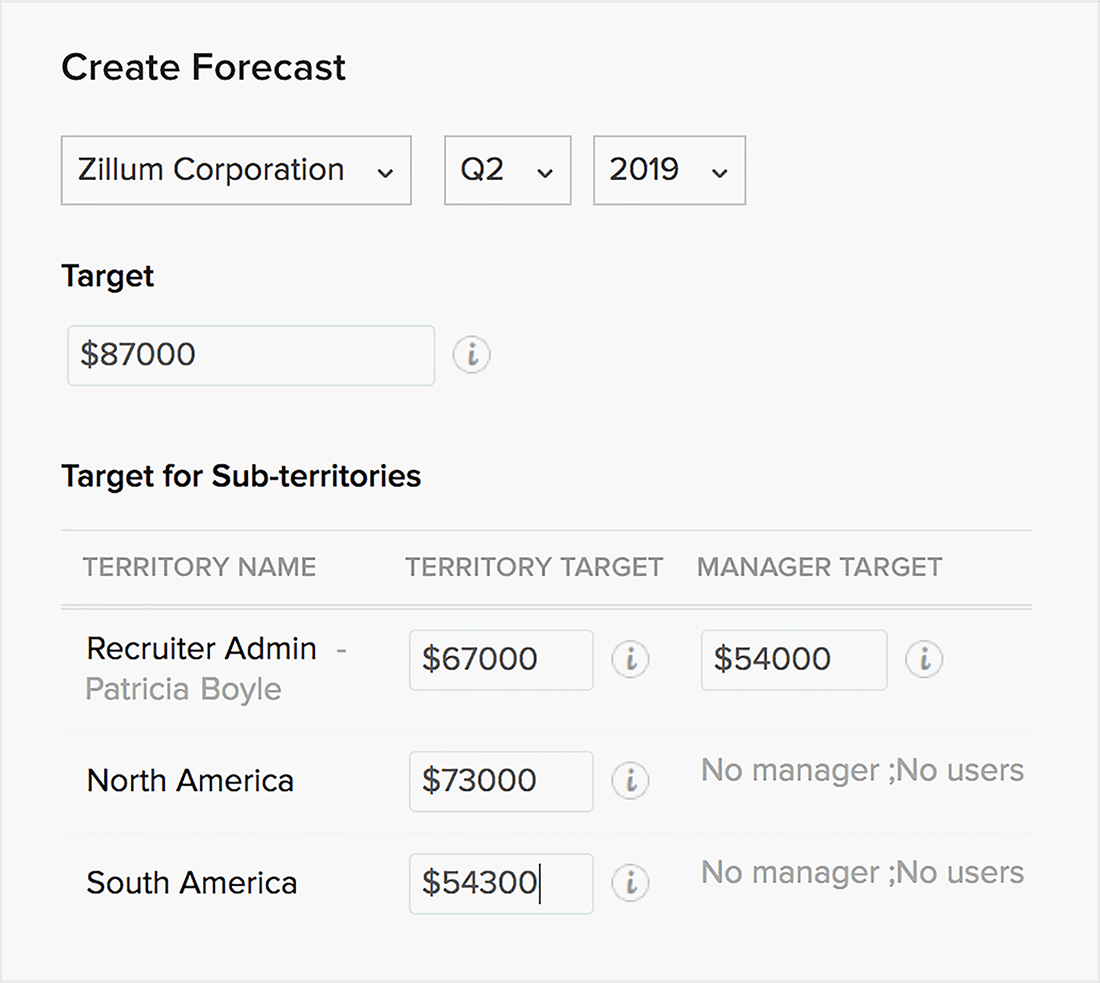
Task: Select the South America territory row label
Action: (x=191, y=882)
